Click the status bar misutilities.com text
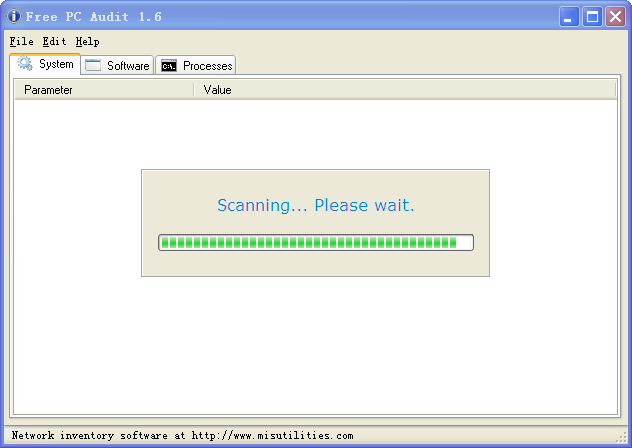 click(183, 435)
